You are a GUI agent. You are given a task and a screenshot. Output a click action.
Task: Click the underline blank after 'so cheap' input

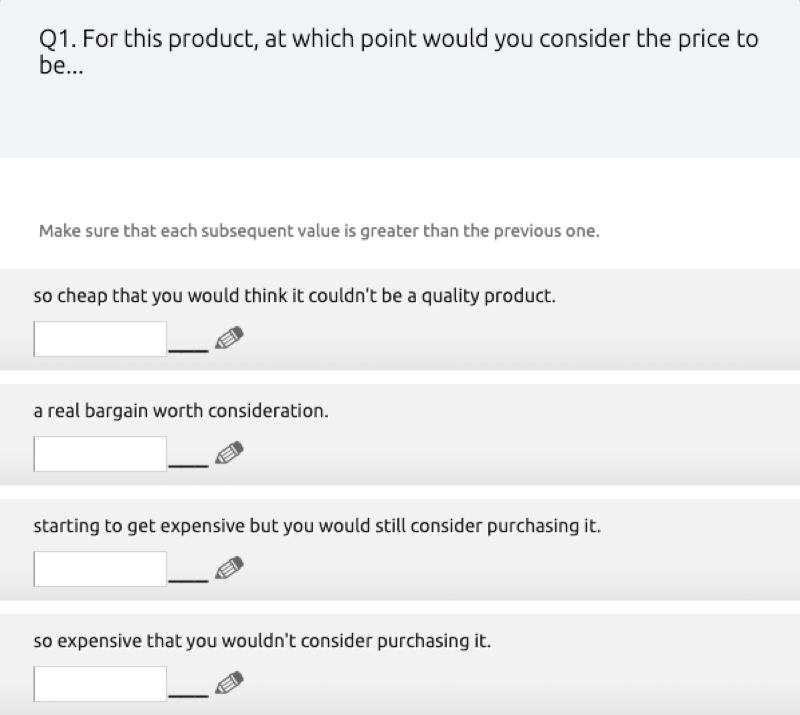[188, 351]
